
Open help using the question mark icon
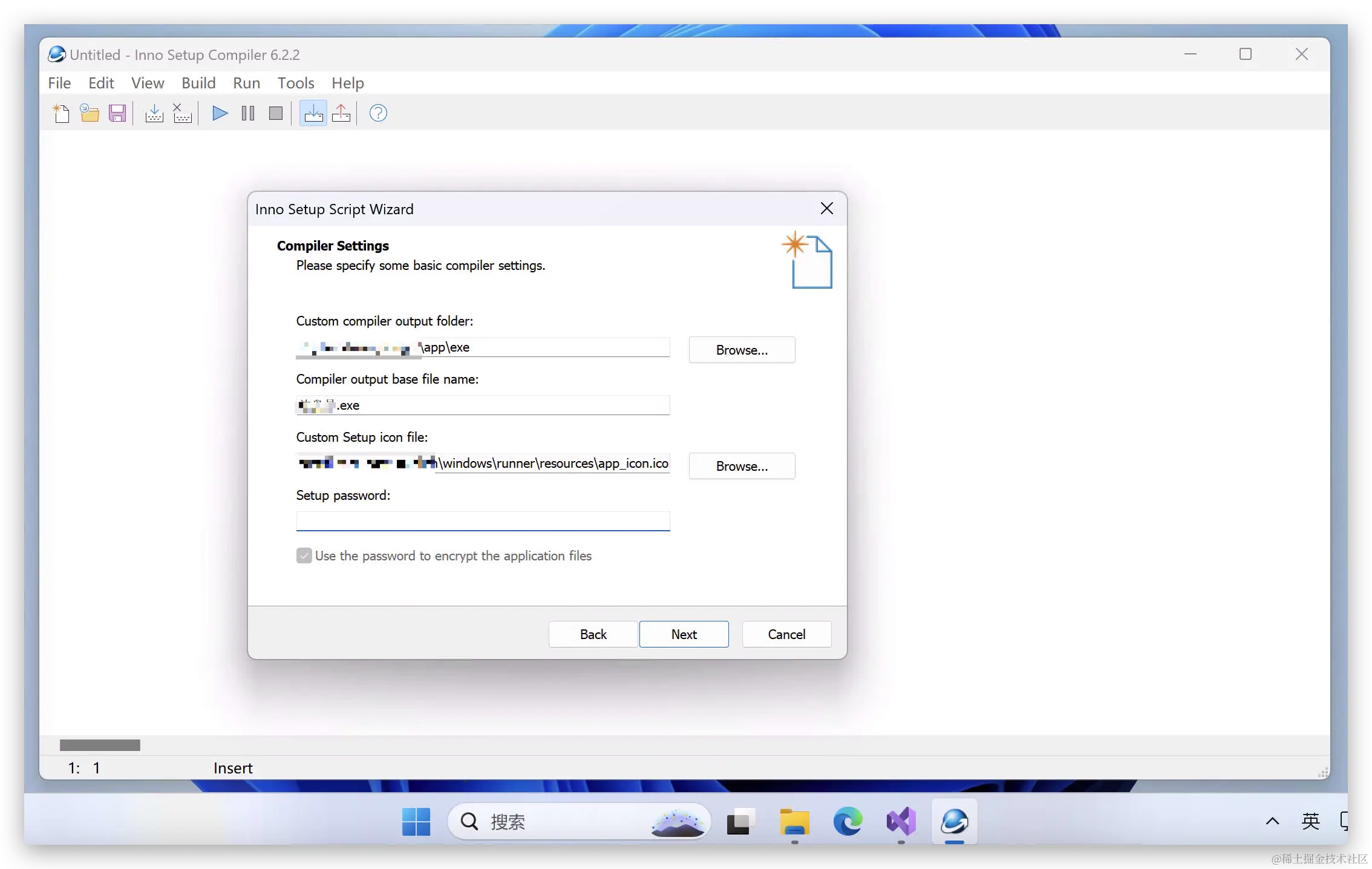click(x=378, y=113)
